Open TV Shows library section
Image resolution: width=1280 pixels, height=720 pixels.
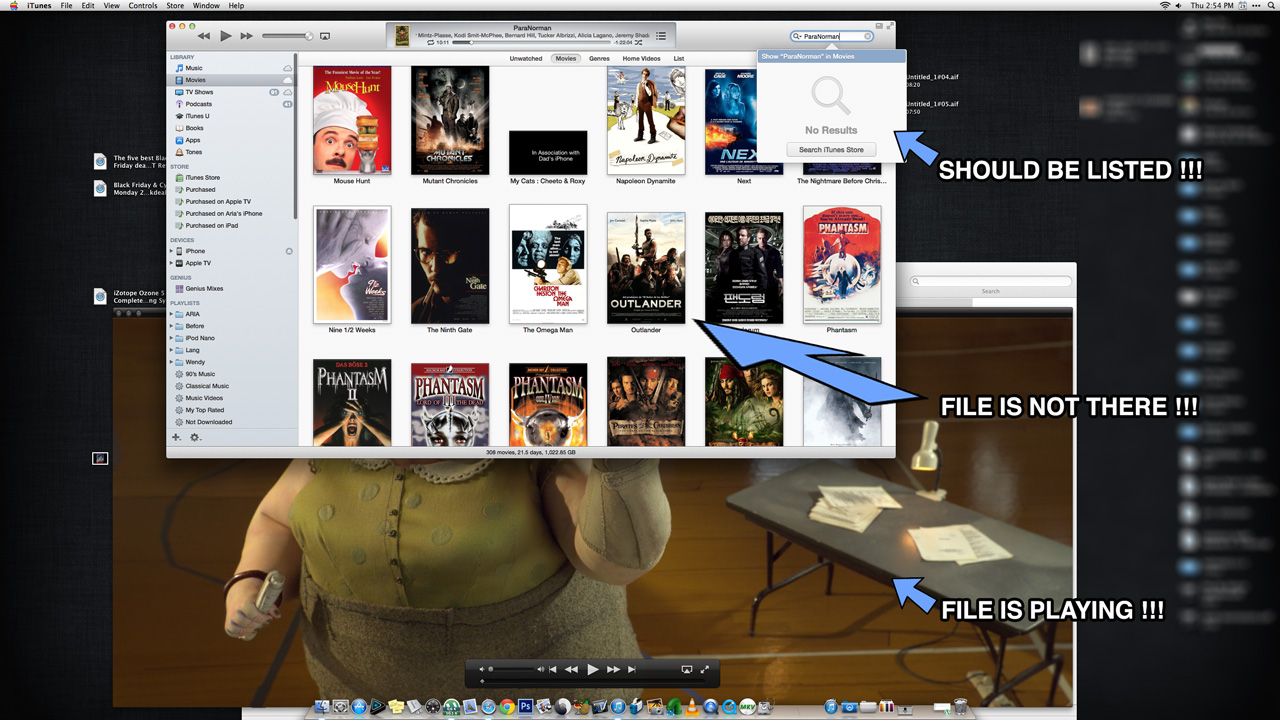click(x=231, y=92)
